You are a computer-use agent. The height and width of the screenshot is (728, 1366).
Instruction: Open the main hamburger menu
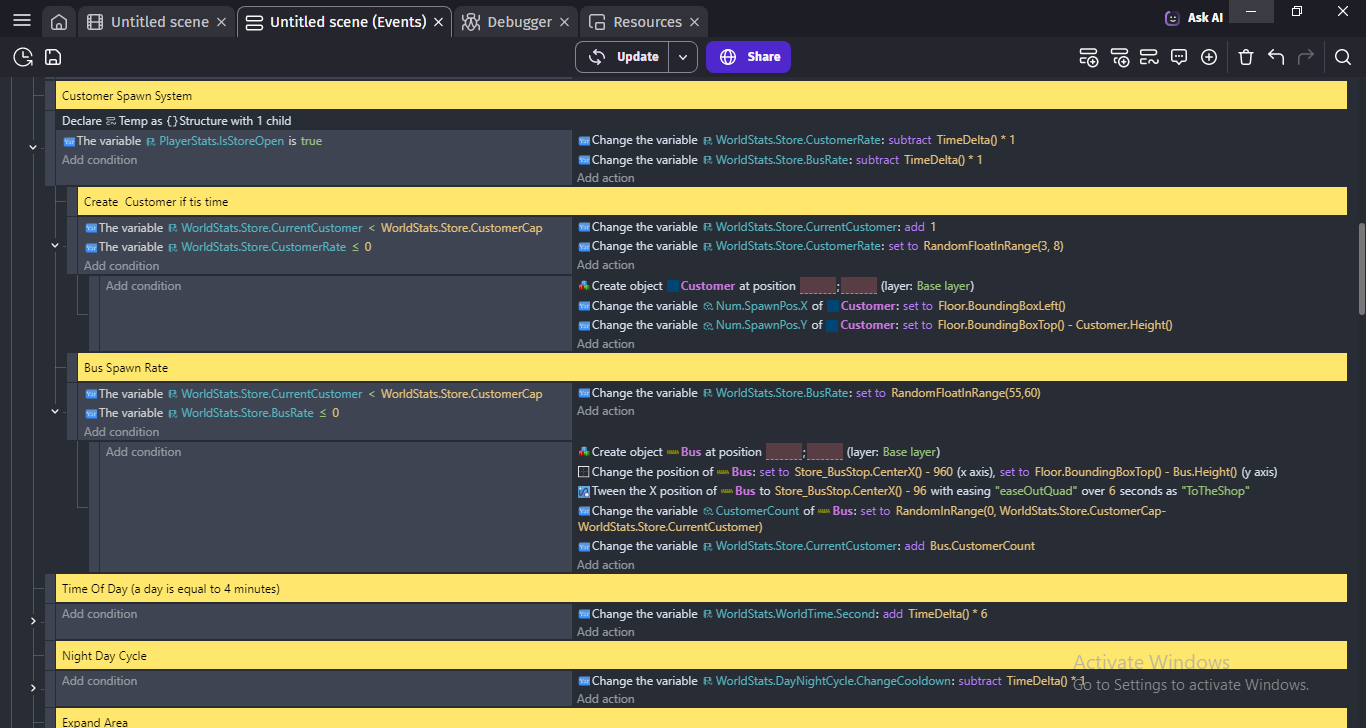(x=22, y=21)
